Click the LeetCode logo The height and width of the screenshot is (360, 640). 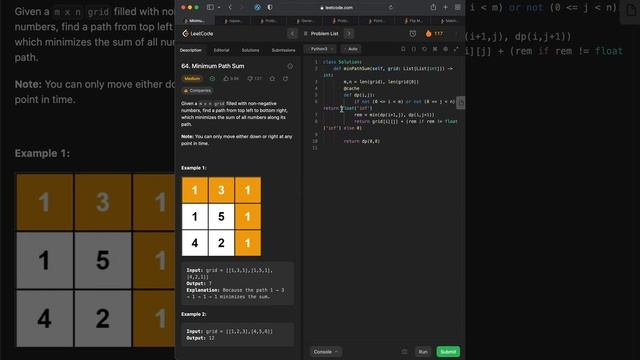198,33
